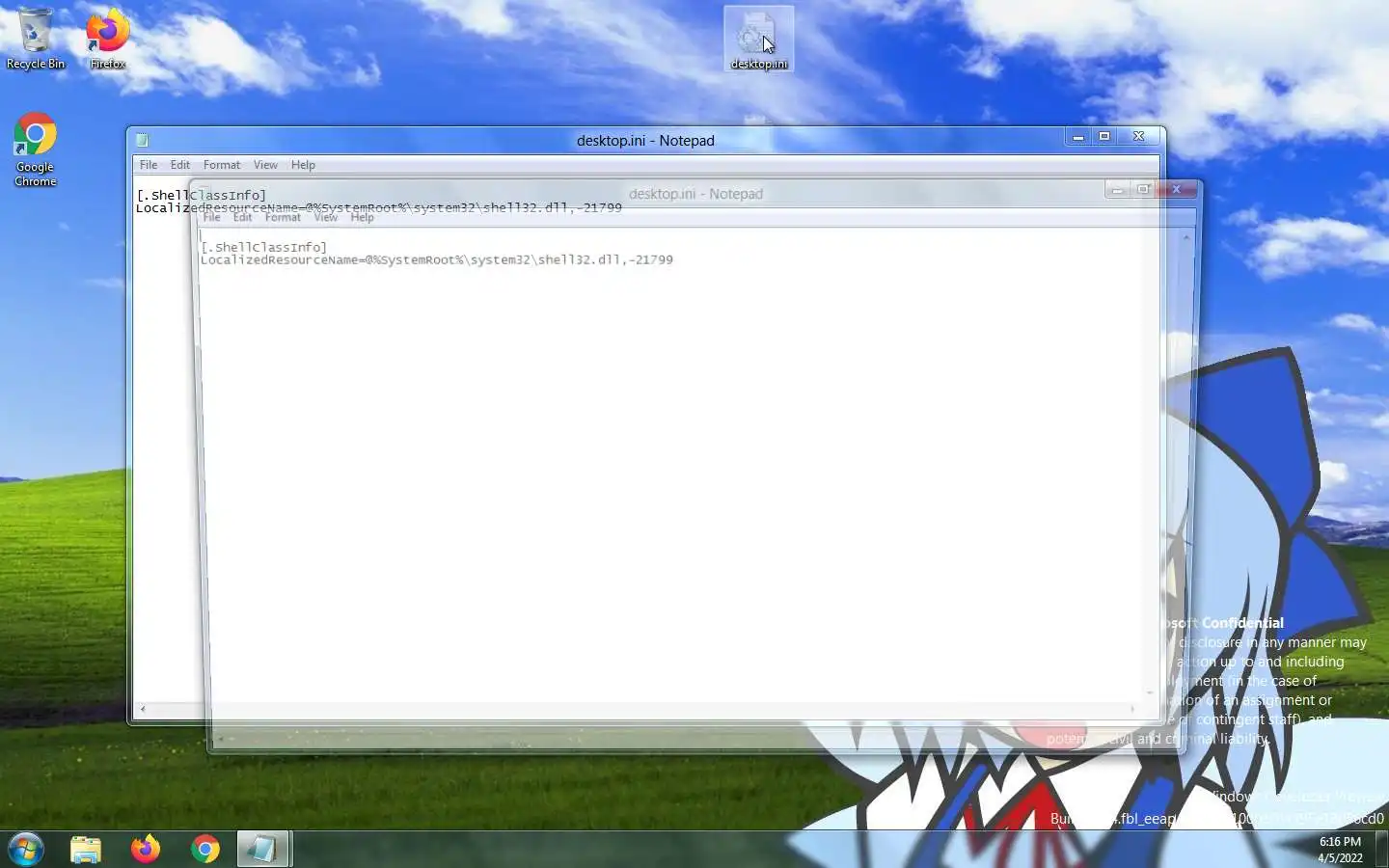Minimize the solid Notepad window
Image resolution: width=1389 pixels, height=868 pixels.
pyautogui.click(x=1078, y=137)
